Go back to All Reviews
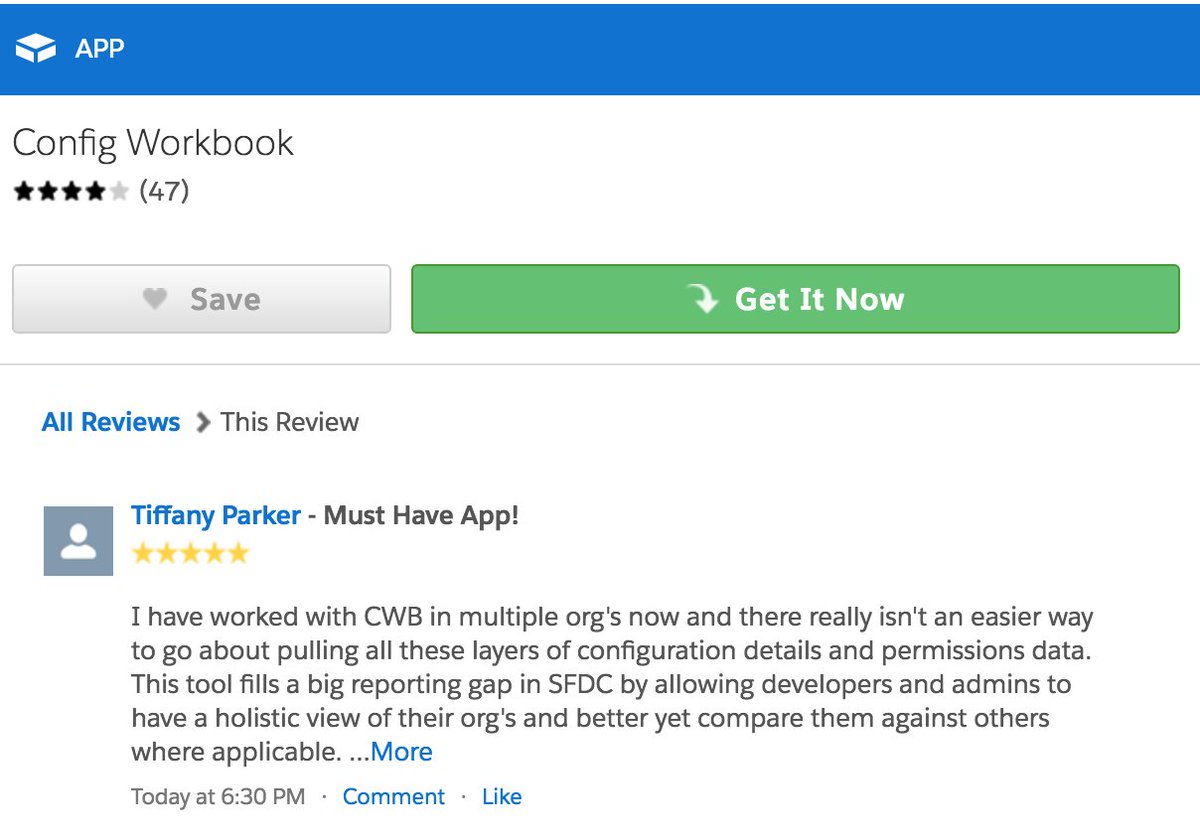The image size is (1200, 840). click(111, 422)
